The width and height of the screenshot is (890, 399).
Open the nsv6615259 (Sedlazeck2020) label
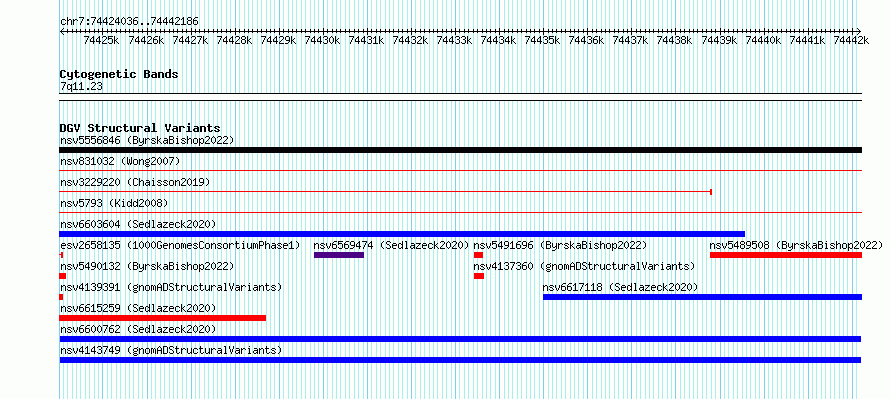pyautogui.click(x=138, y=308)
